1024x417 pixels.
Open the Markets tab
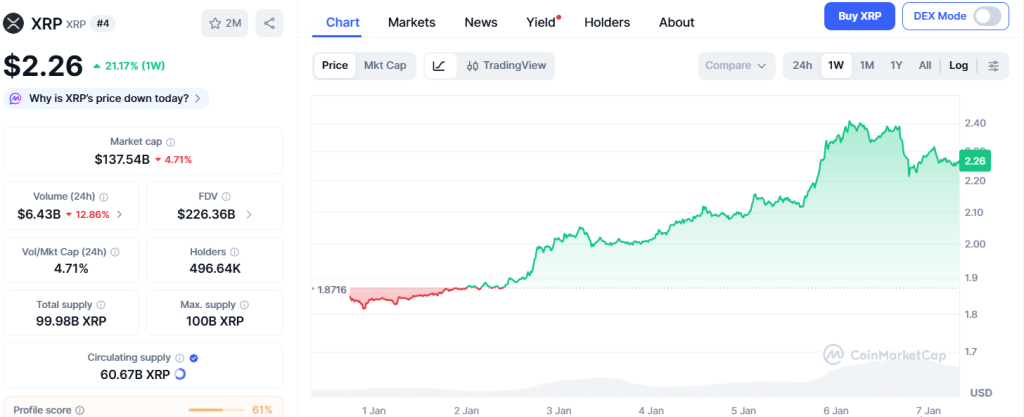click(x=411, y=22)
